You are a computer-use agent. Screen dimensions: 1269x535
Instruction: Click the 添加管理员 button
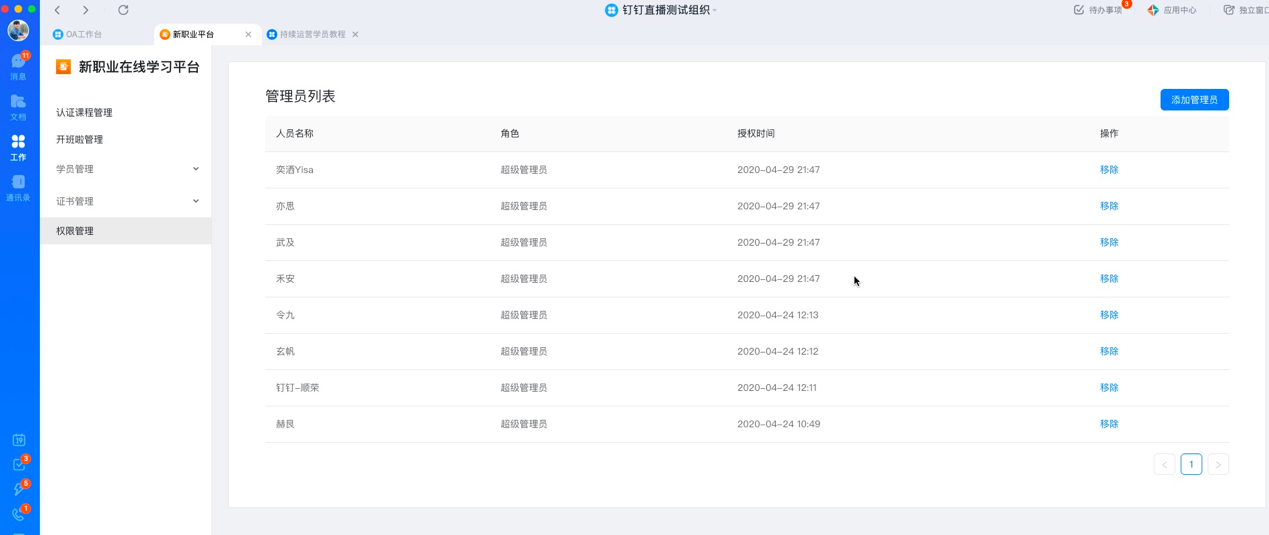(x=1194, y=100)
